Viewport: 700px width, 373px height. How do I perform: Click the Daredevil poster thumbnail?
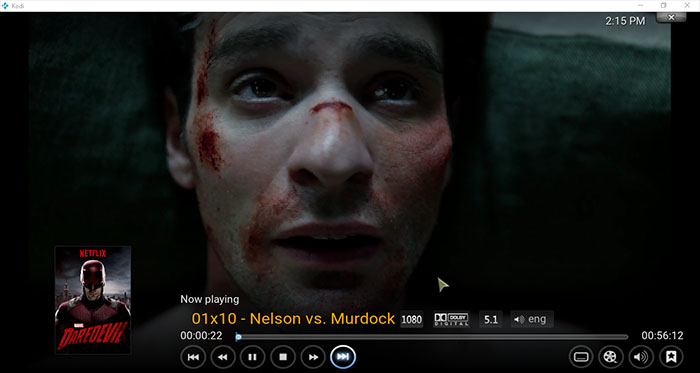coord(93,300)
